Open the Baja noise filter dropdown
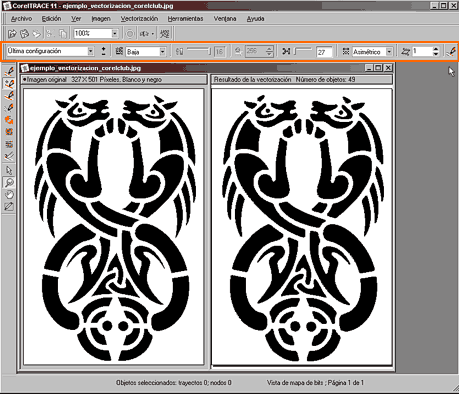Image resolution: width=459 pixels, height=394 pixels. [162, 52]
